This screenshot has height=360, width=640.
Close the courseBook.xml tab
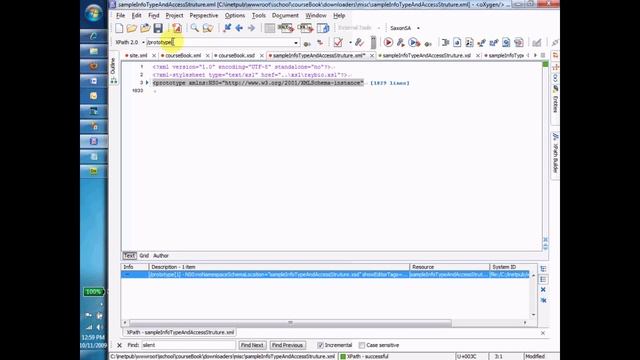pyautogui.click(x=207, y=56)
